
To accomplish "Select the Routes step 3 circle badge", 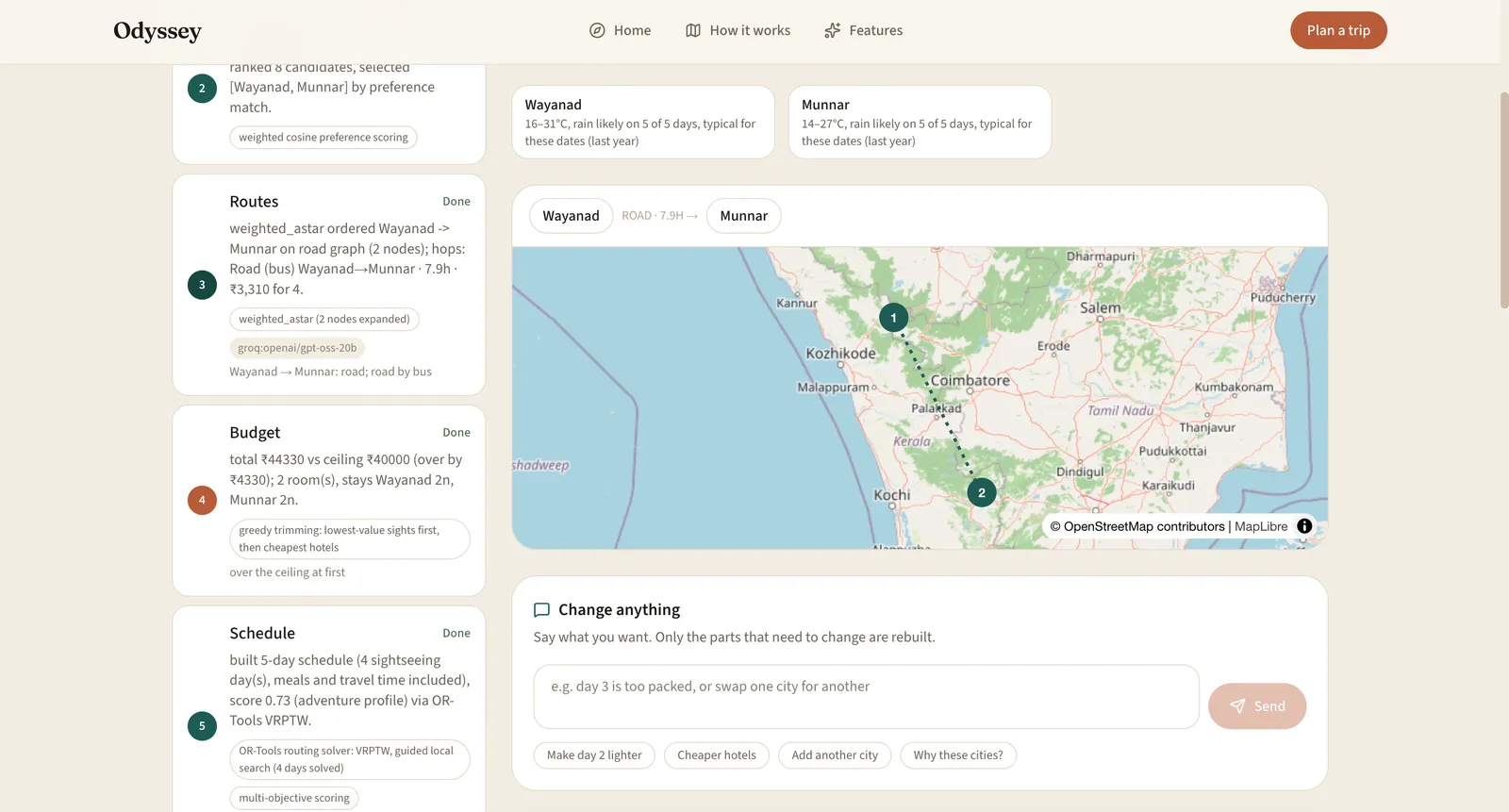I will click(202, 285).
